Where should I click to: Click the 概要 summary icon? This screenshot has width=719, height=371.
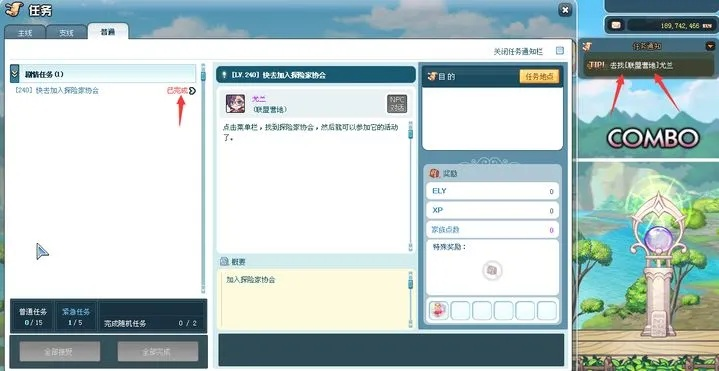click(224, 261)
